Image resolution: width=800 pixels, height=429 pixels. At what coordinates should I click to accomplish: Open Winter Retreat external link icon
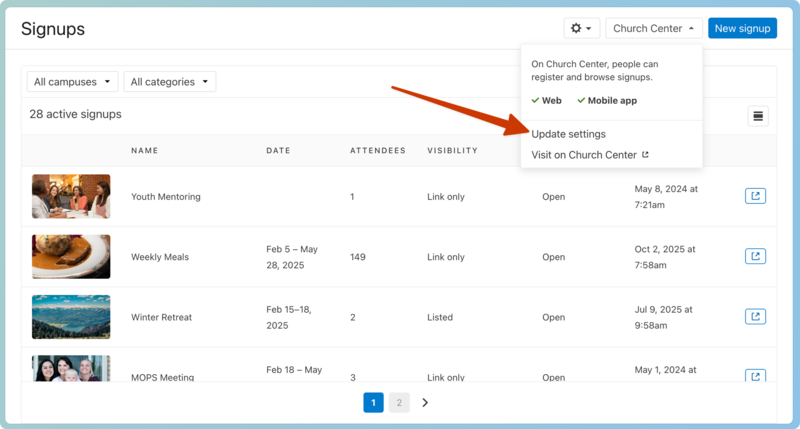[755, 317]
